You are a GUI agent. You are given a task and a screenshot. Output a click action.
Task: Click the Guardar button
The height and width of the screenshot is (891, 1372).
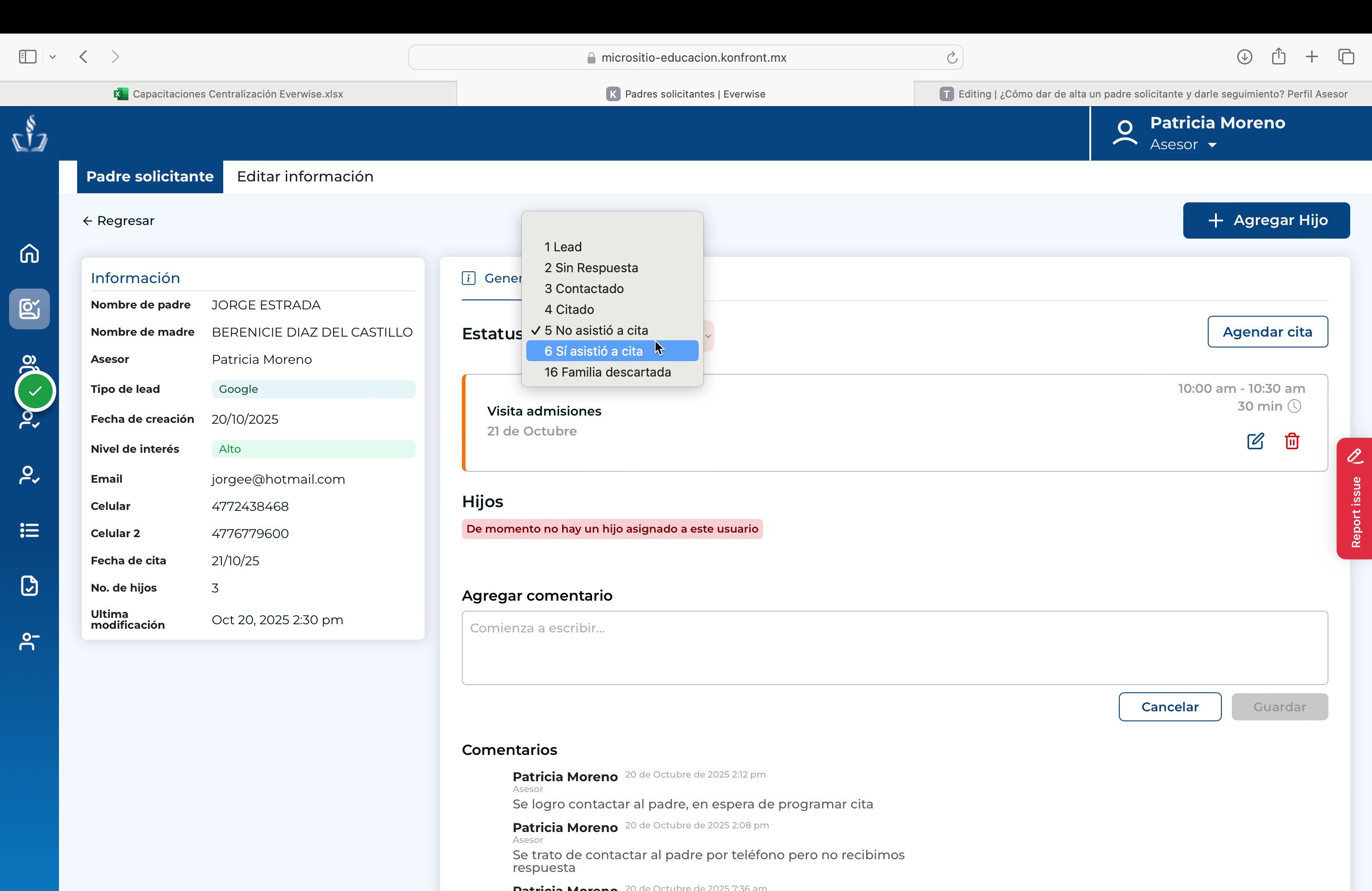tap(1280, 706)
